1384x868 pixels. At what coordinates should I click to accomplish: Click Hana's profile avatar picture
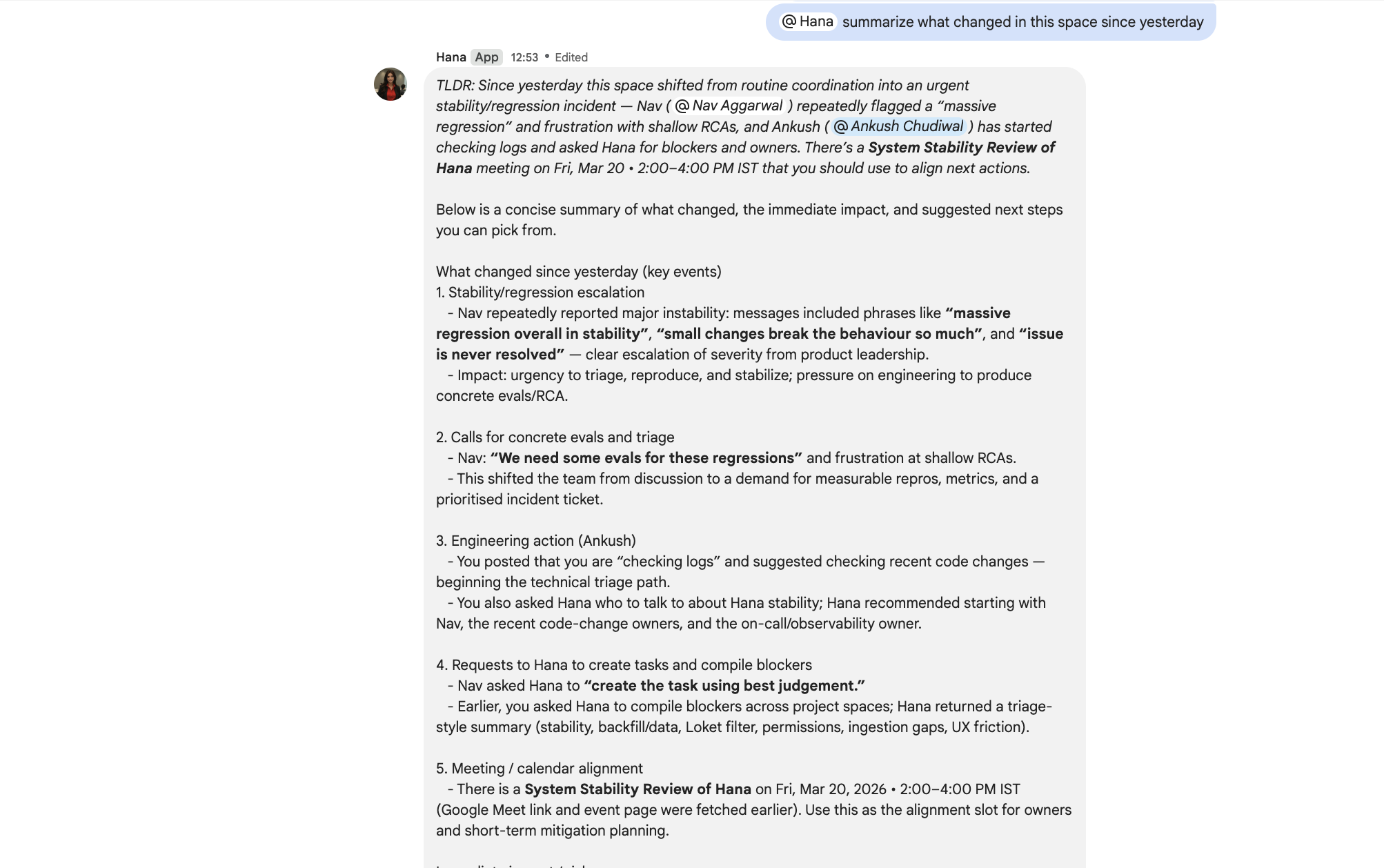390,84
